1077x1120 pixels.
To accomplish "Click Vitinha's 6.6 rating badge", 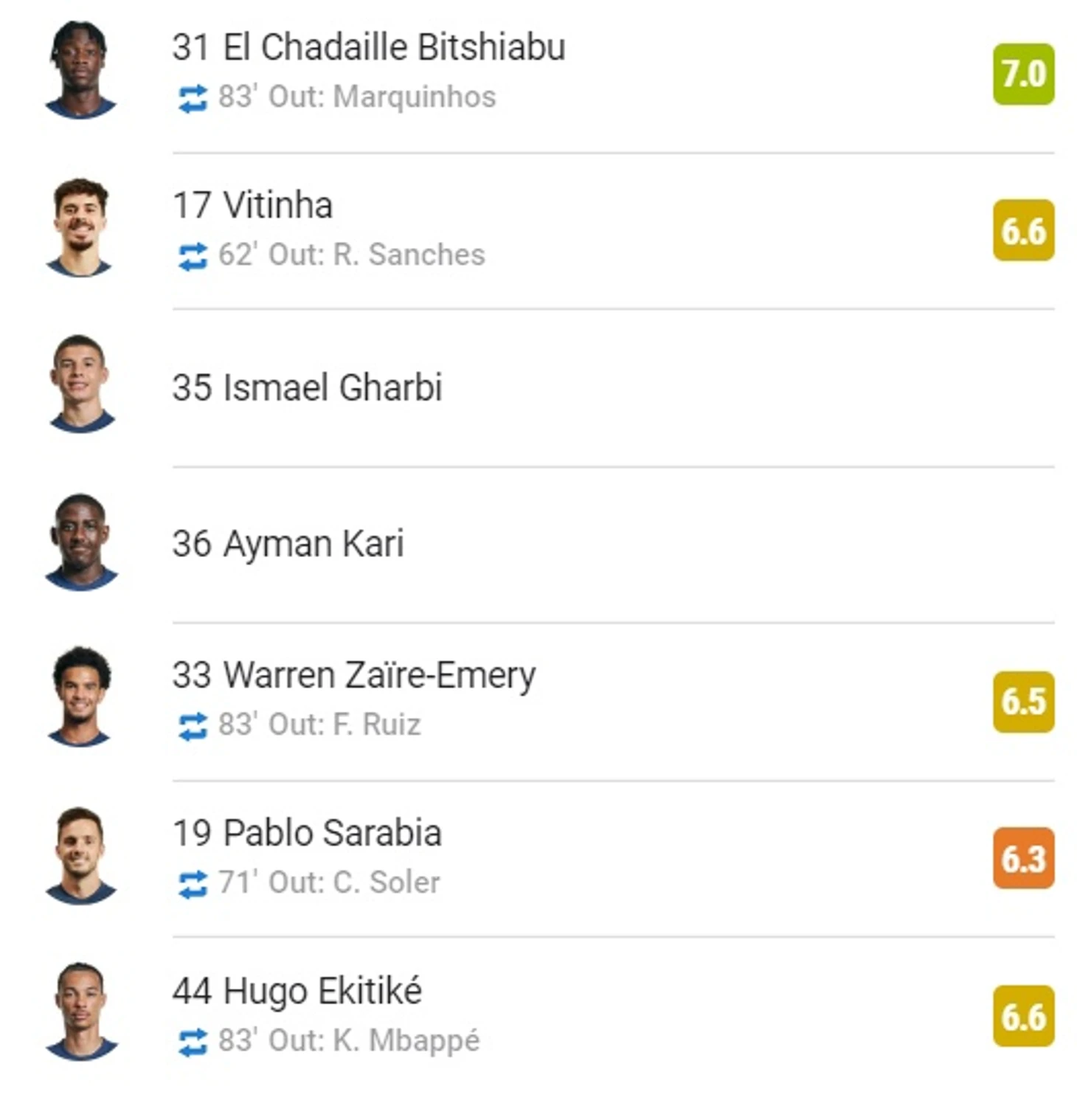I will [x=1023, y=230].
